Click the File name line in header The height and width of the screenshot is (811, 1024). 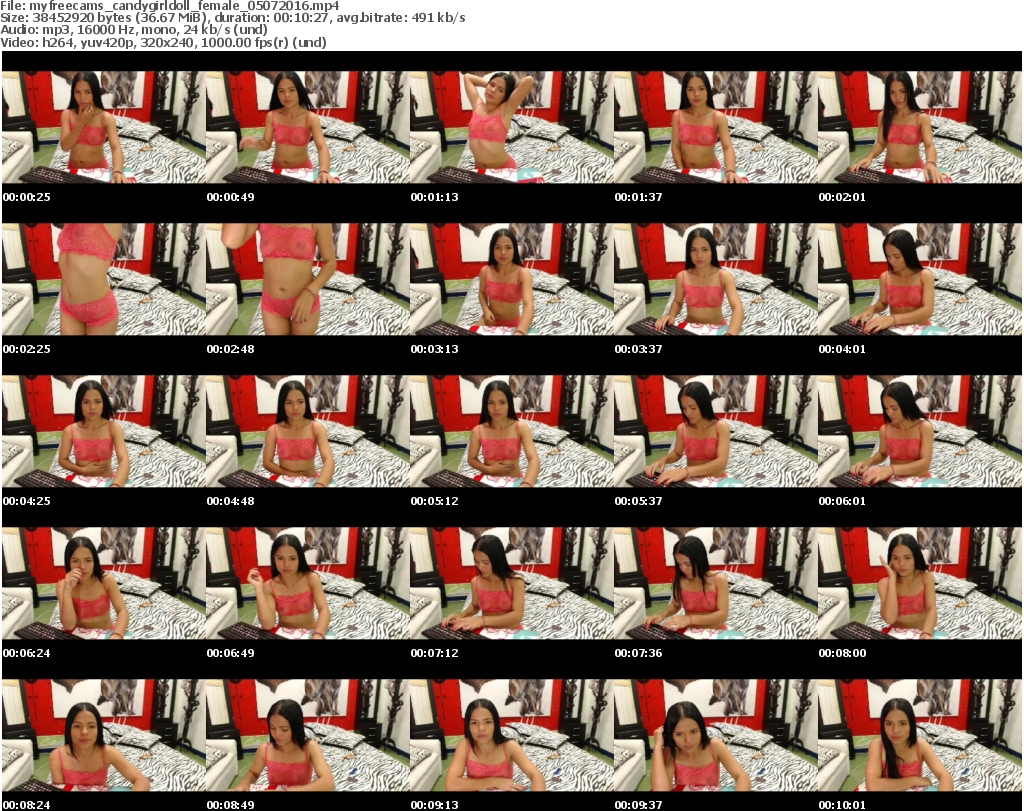coord(170,6)
